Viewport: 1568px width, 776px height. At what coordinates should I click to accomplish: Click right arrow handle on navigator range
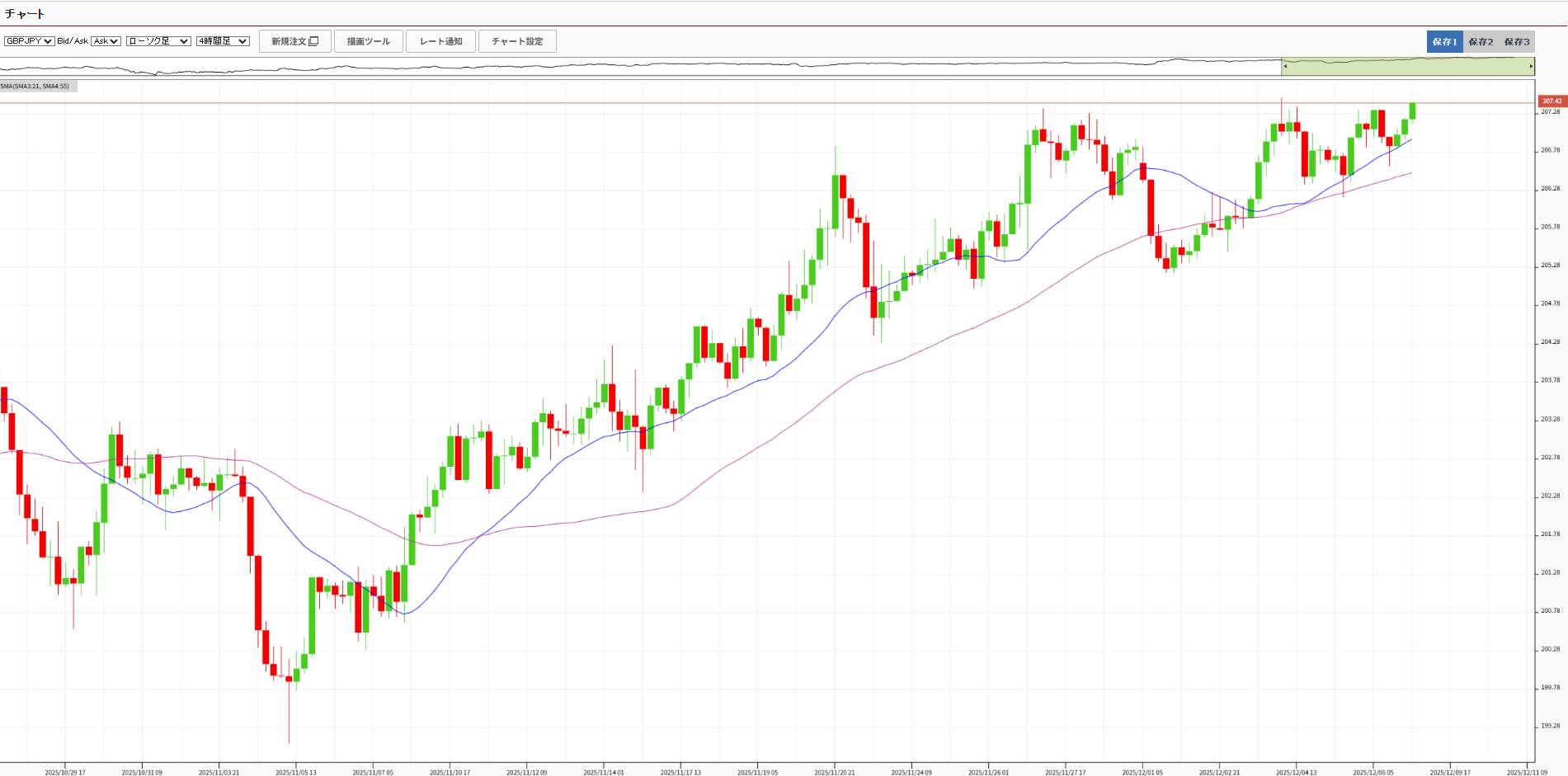pyautogui.click(x=1531, y=66)
